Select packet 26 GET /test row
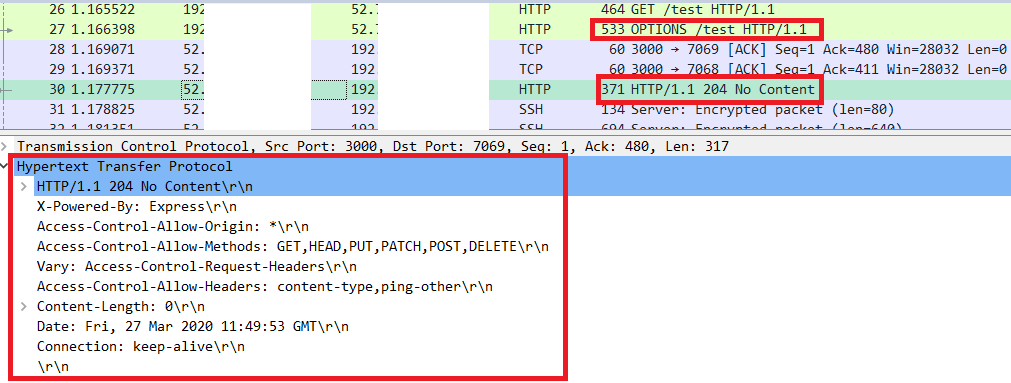This screenshot has width=1011, height=383. [506, 10]
